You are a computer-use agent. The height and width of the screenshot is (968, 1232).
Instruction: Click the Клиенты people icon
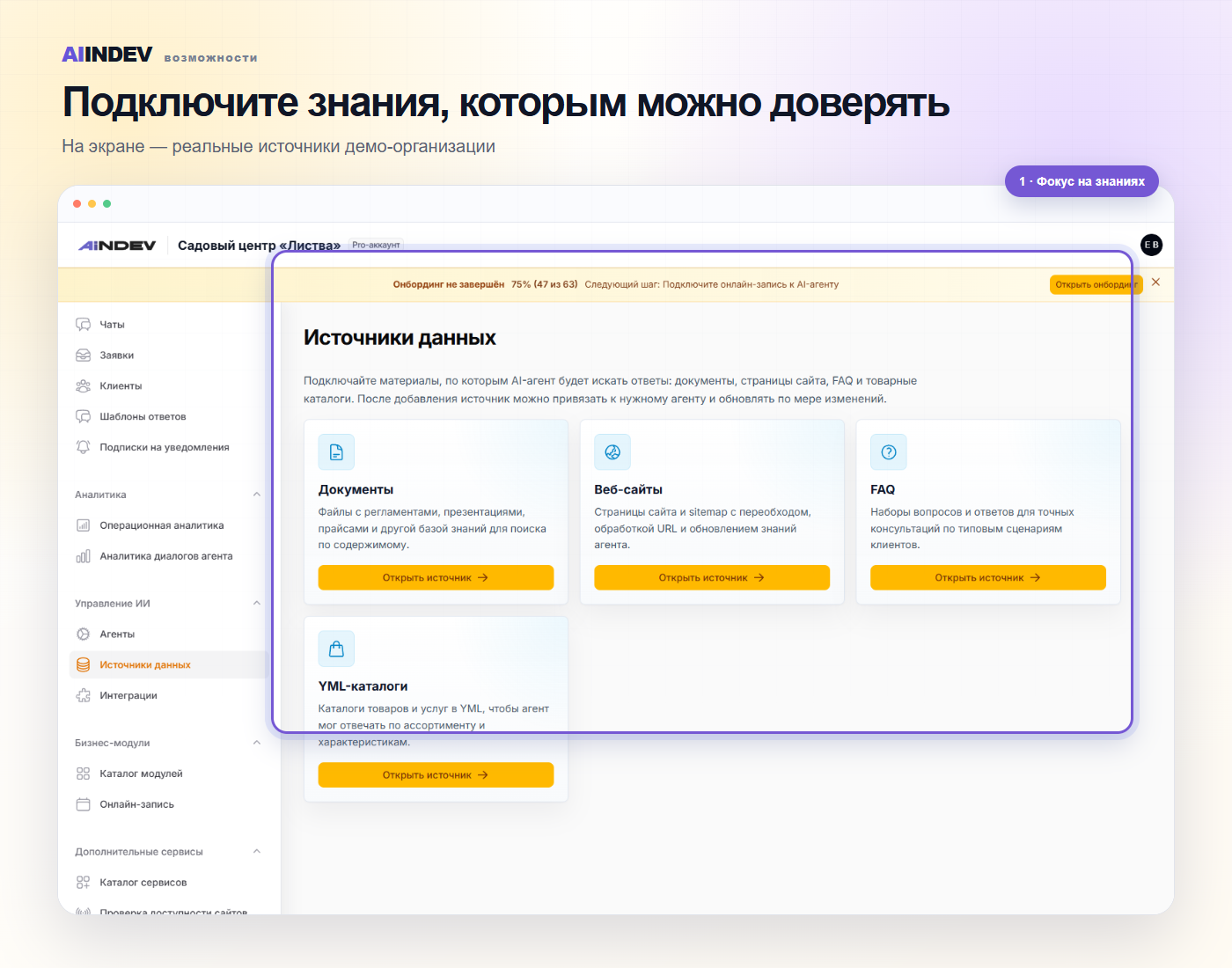pos(83,386)
